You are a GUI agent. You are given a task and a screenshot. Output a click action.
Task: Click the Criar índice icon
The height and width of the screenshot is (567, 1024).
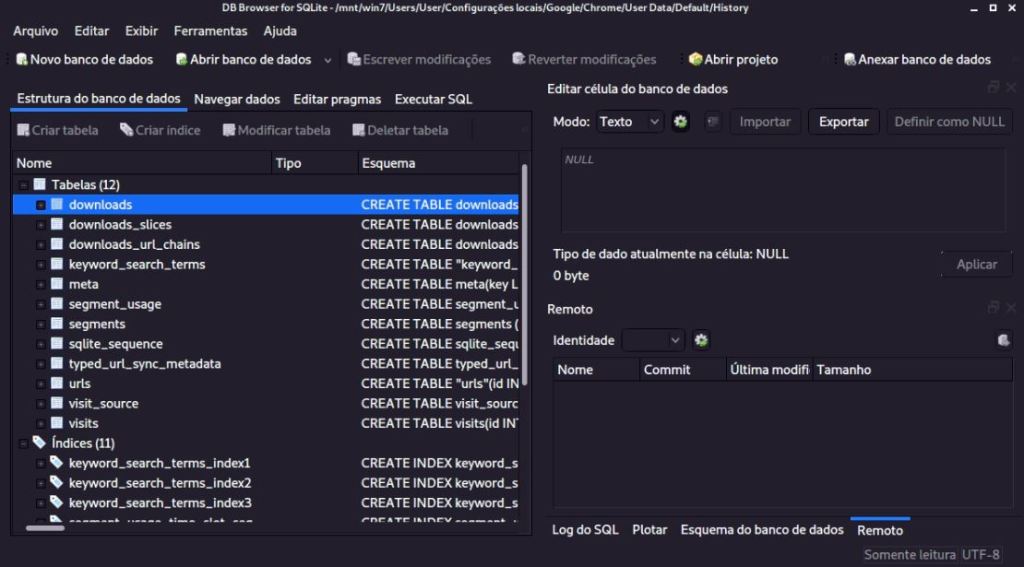coord(126,130)
